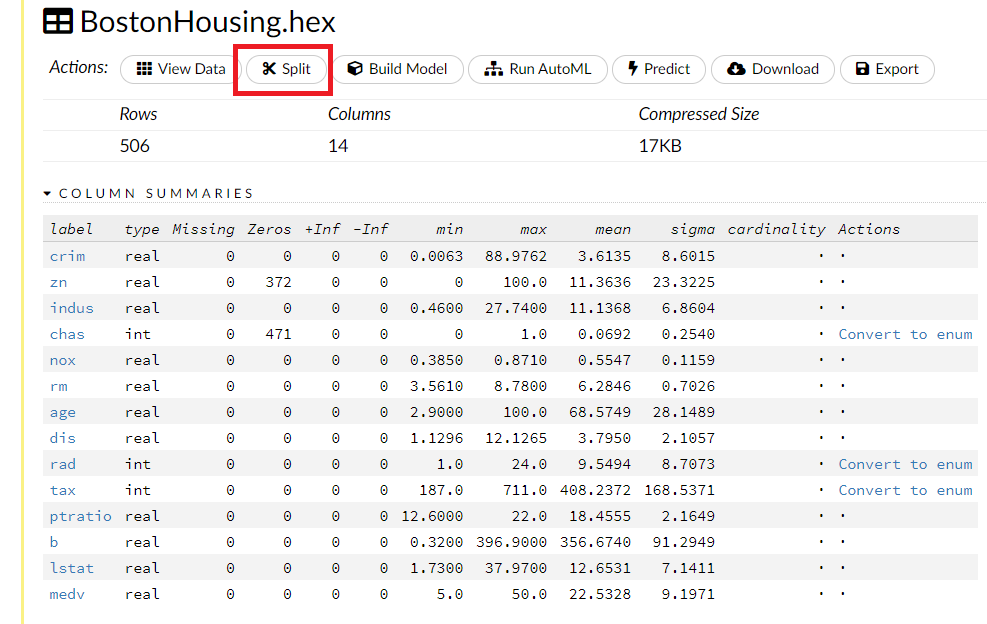987x624 pixels.
Task: Click the table icon beside BostonHousing.hex
Action: 58,22
